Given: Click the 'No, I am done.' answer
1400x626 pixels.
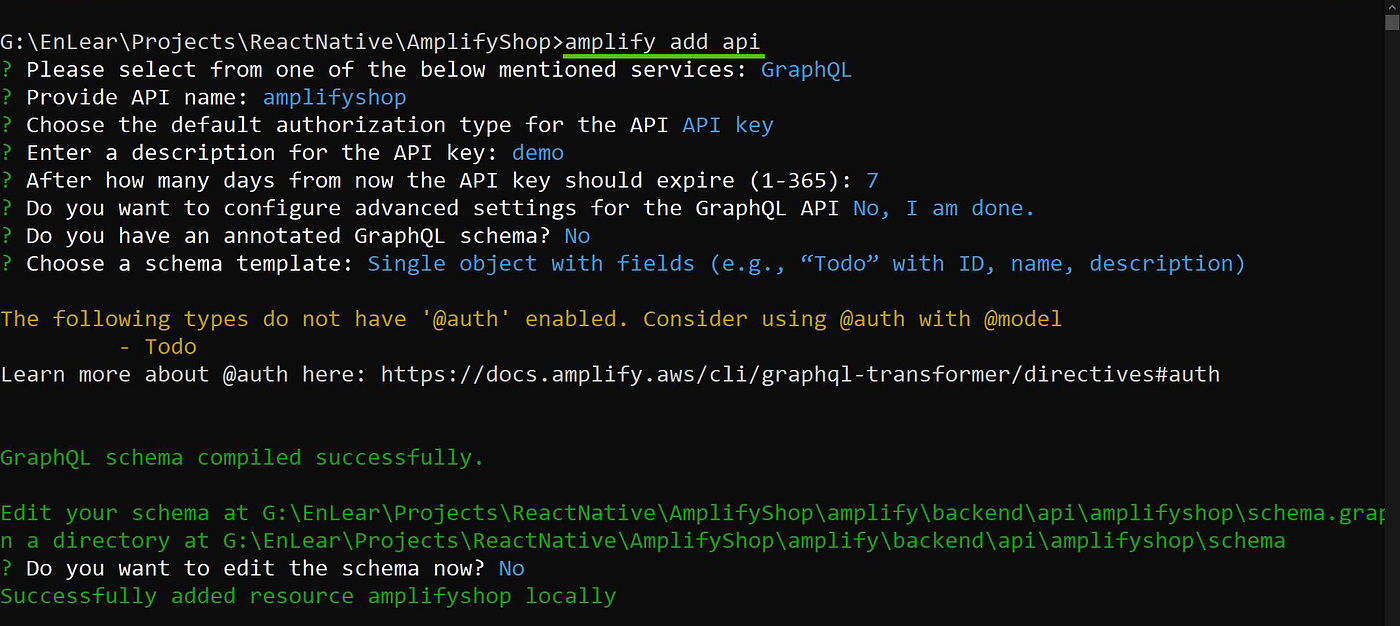Looking at the screenshot, I should [x=944, y=208].
